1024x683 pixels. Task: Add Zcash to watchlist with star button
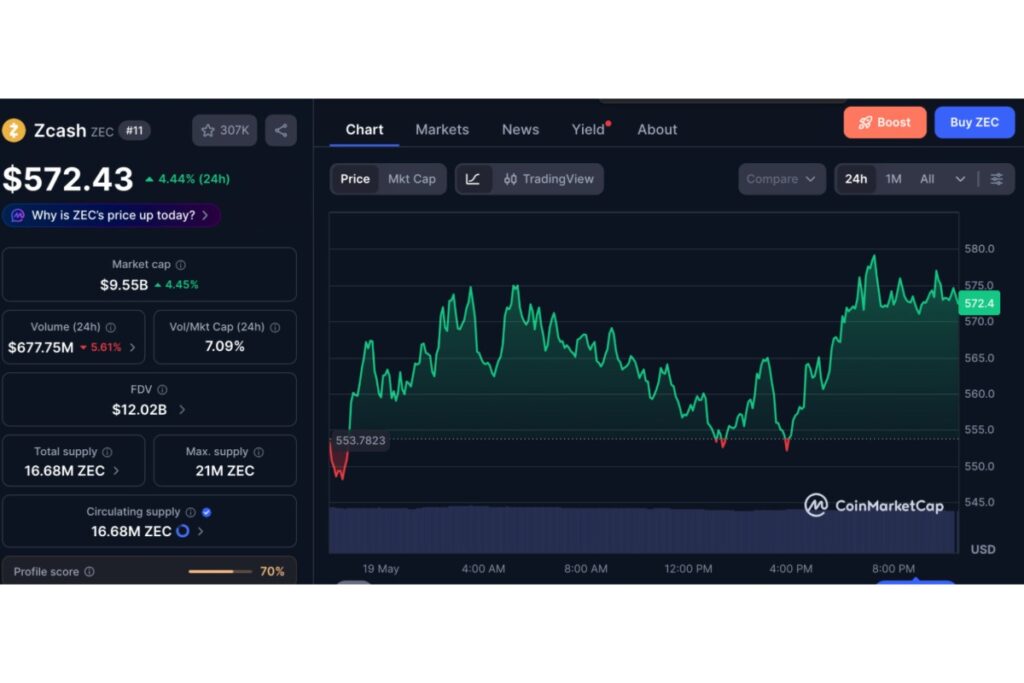pyautogui.click(x=225, y=131)
